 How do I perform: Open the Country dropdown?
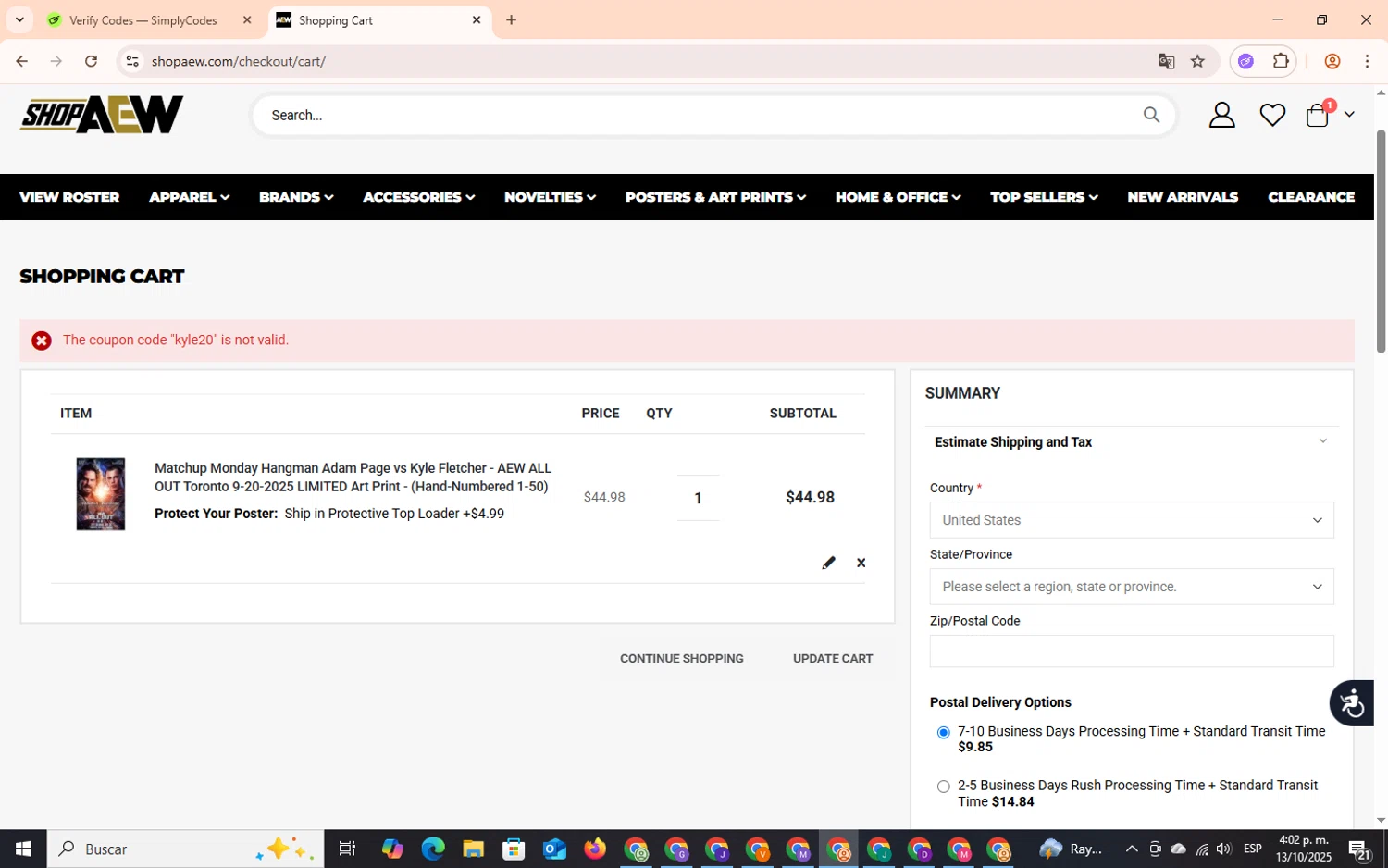point(1132,520)
